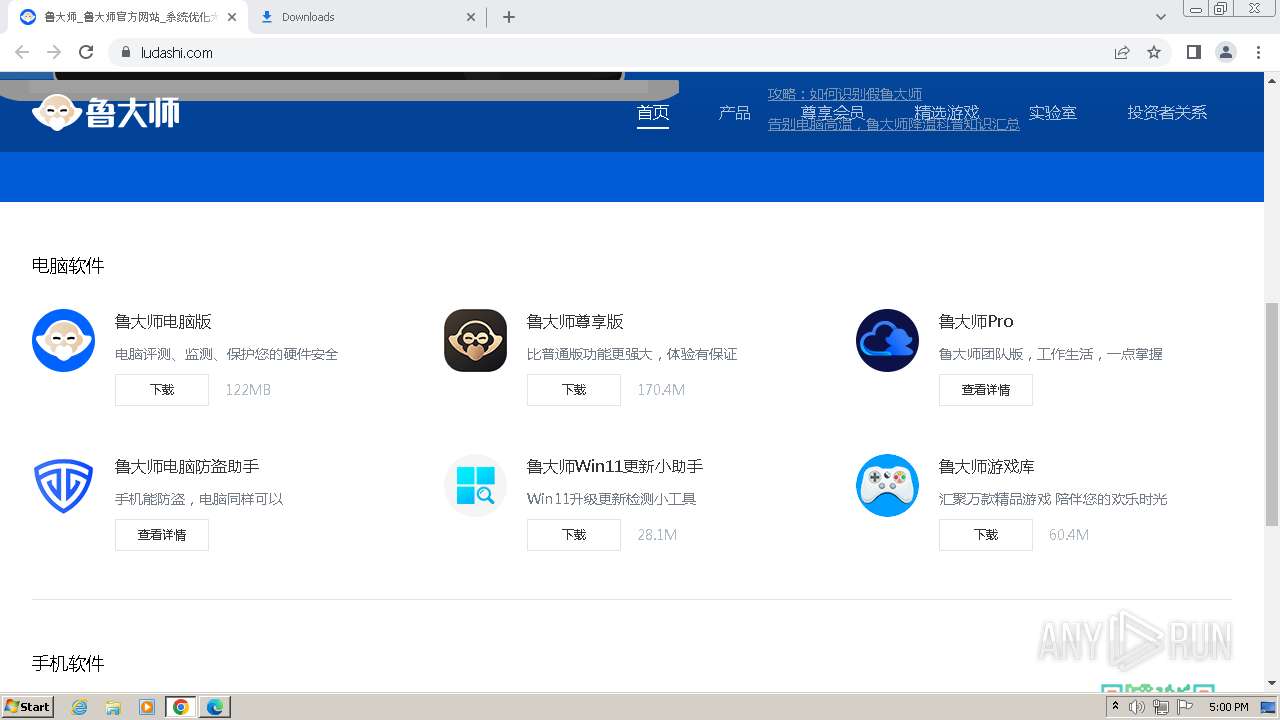Open the 鲁大师Pro cloud icon
This screenshot has width=1280, height=720.
click(x=887, y=340)
